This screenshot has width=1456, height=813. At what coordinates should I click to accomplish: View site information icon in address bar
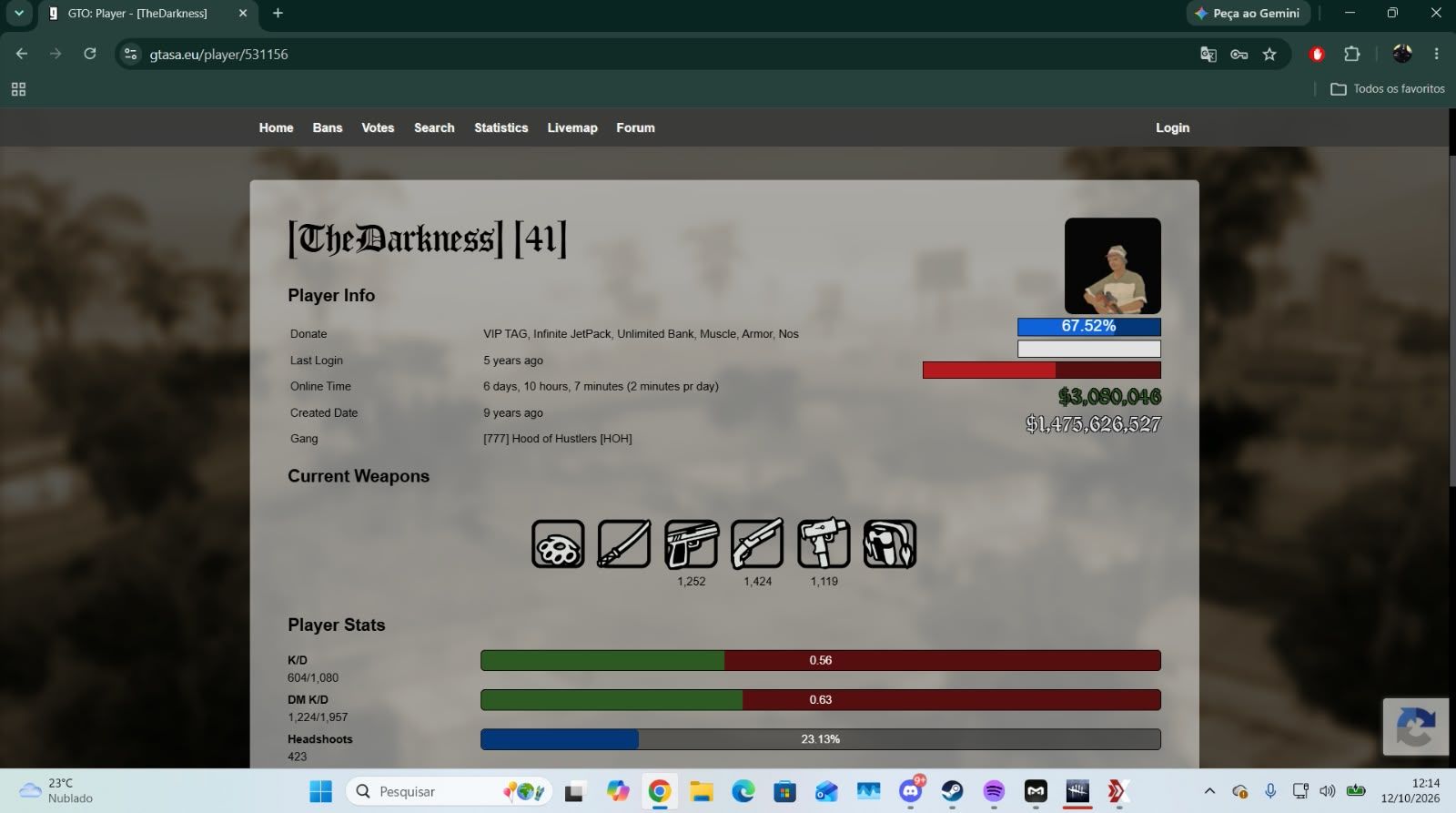pos(131,55)
